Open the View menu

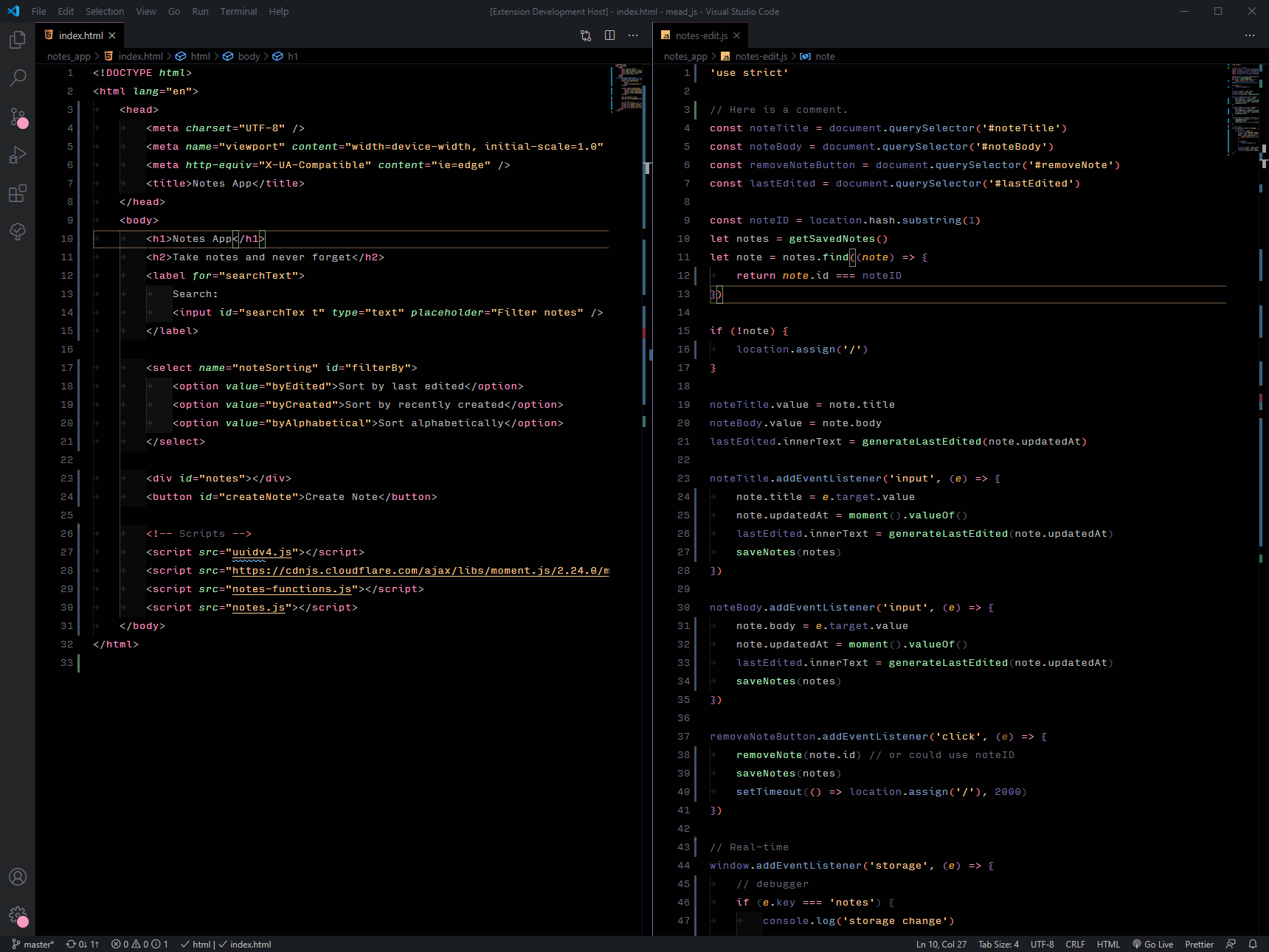(146, 11)
